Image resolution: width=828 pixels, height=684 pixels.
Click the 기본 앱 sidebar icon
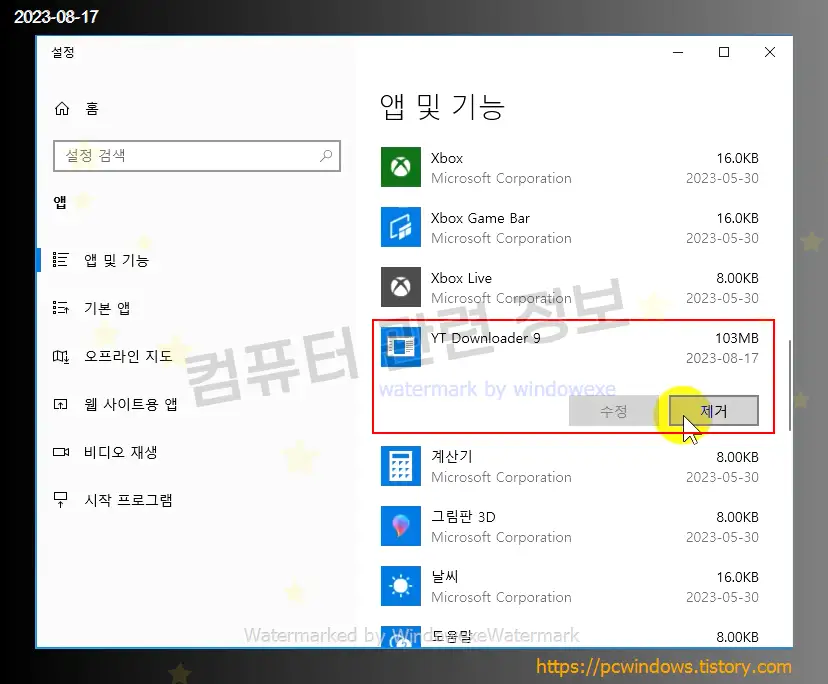coord(60,308)
